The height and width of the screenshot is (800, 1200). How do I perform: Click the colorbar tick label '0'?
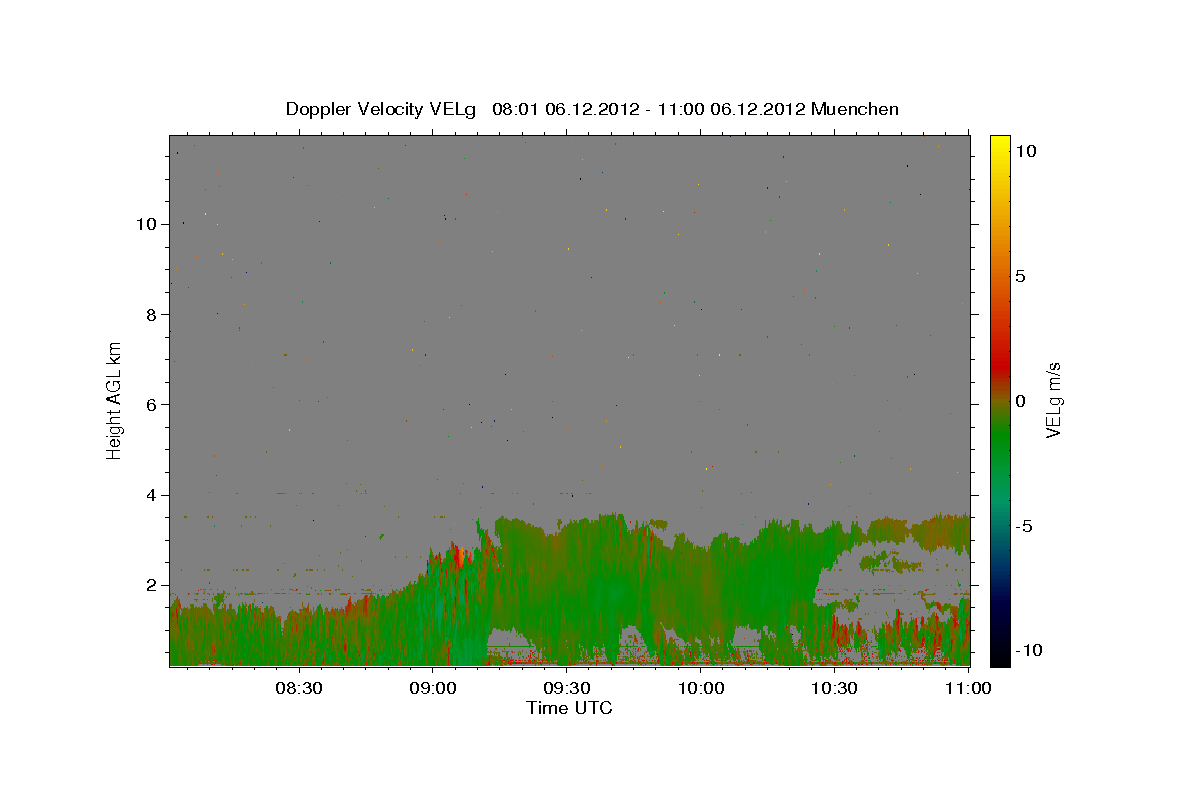click(1020, 401)
